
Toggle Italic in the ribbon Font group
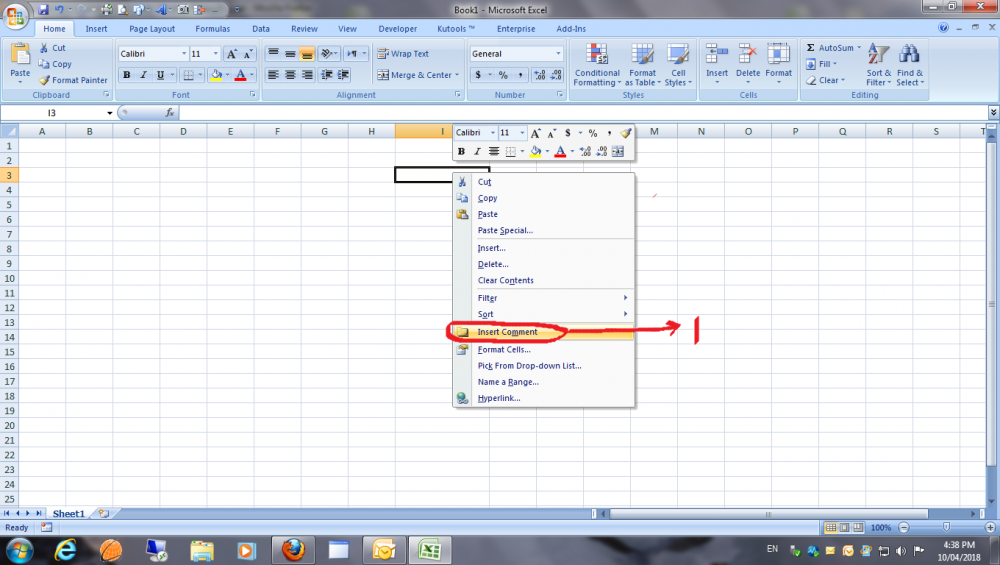[143, 75]
